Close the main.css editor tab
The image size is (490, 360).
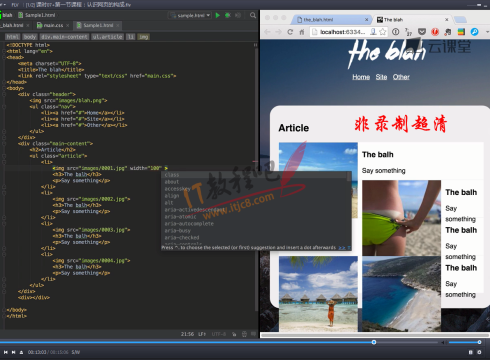point(68,25)
